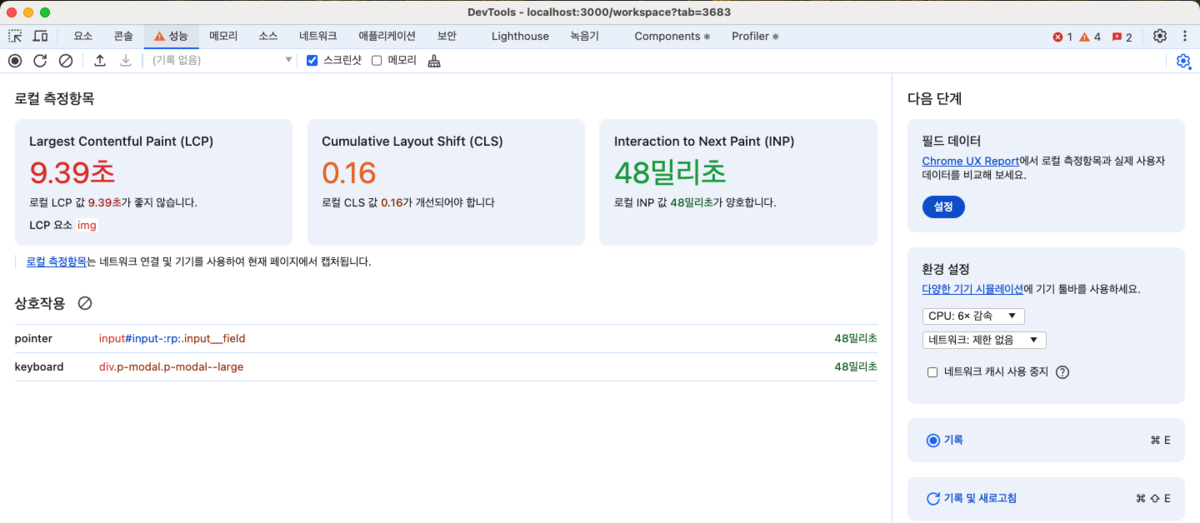Click the Largest Contentful Paint (LCP) heading
This screenshot has height=523, width=1200.
coord(121,141)
